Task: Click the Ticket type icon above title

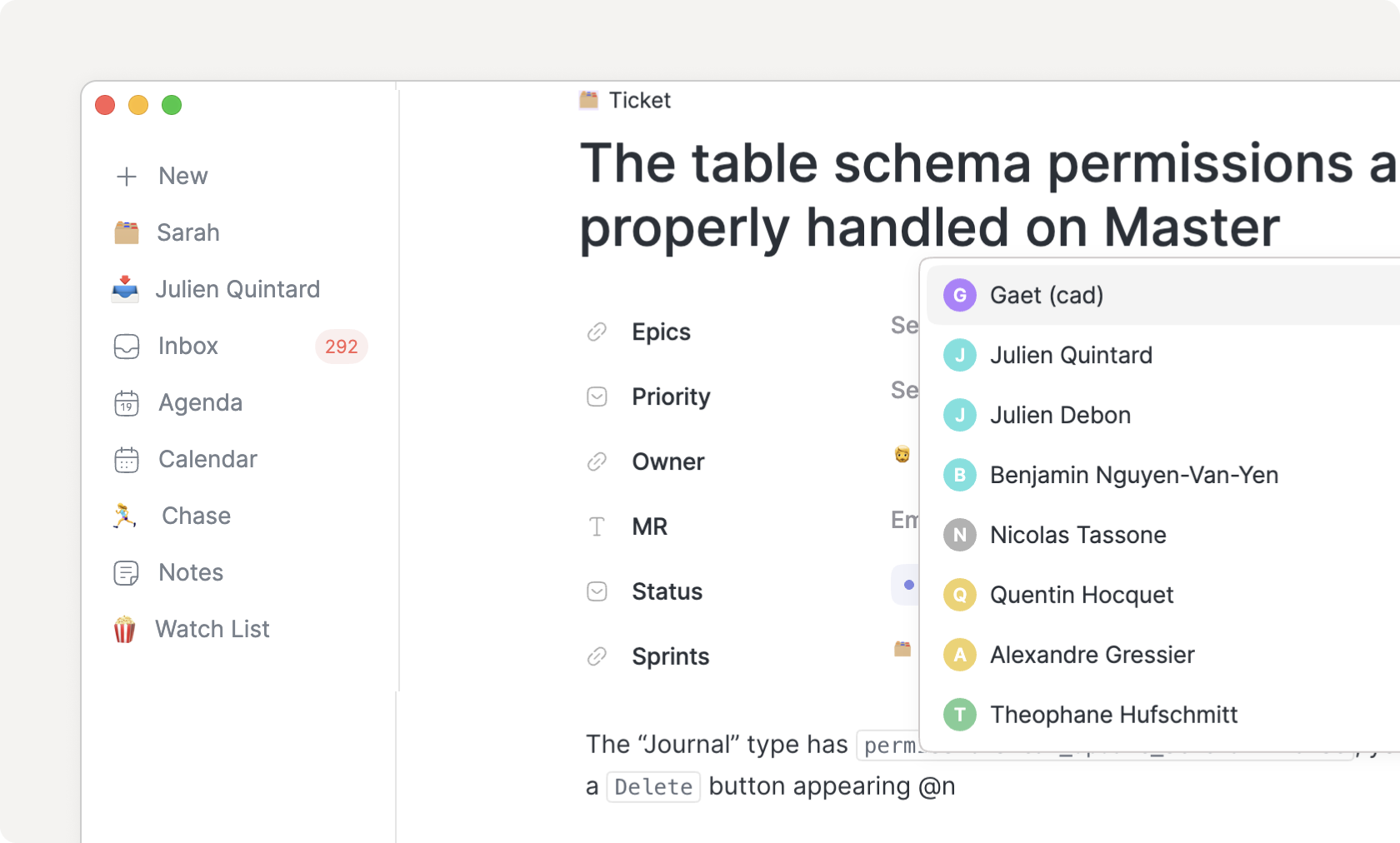Action: pyautogui.click(x=589, y=101)
